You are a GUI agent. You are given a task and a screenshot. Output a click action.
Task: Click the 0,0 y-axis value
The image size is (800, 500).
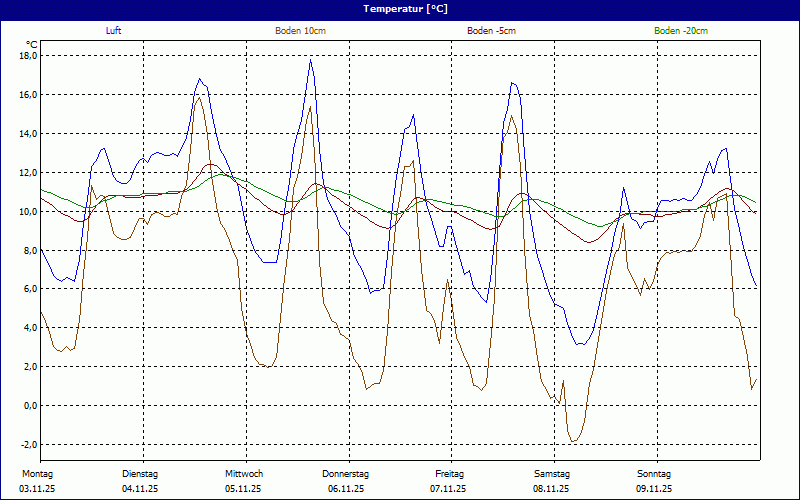31,406
